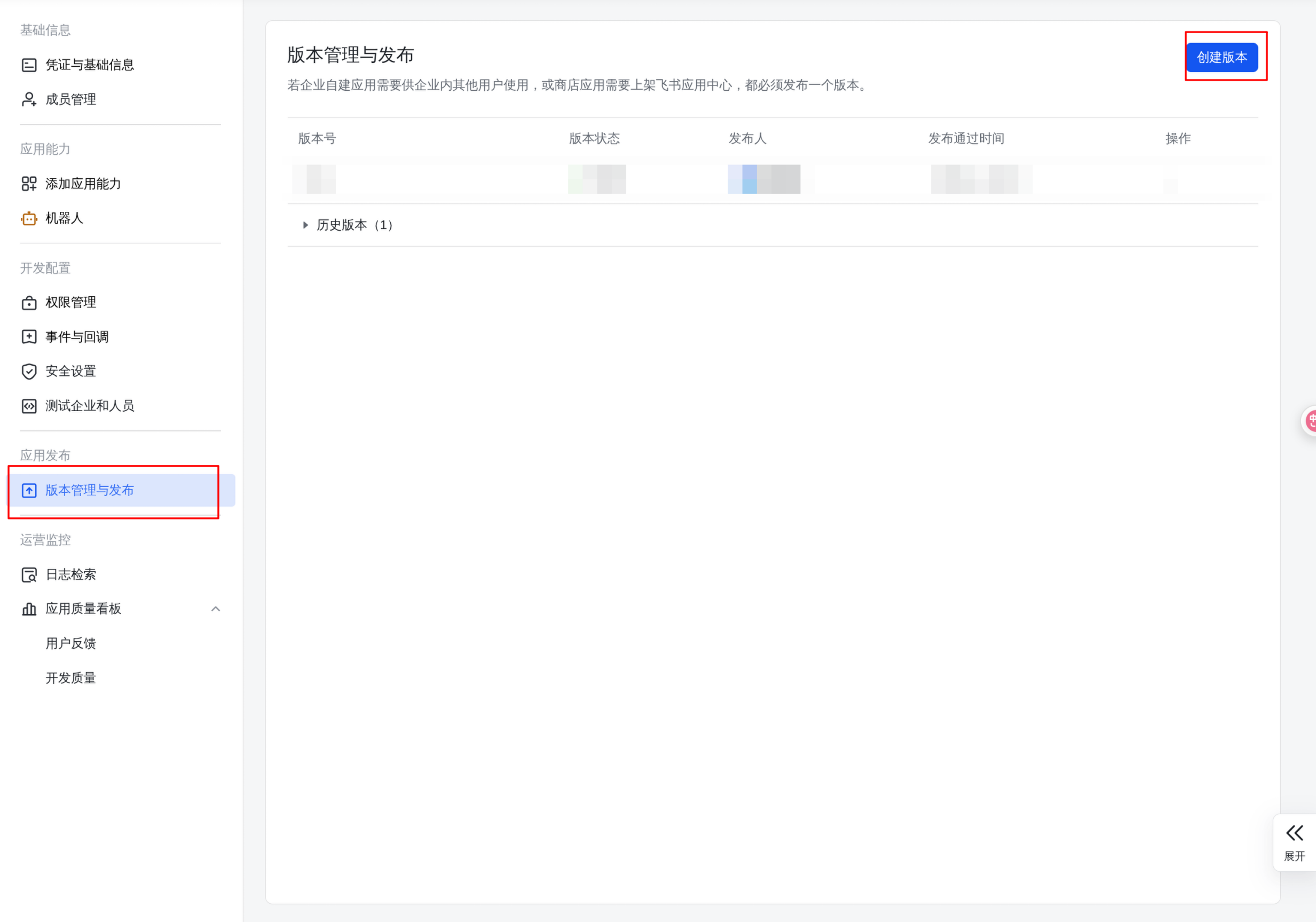Screen dimensions: 1316x922
Task: Click the 发布人 column header
Action: [747, 139]
